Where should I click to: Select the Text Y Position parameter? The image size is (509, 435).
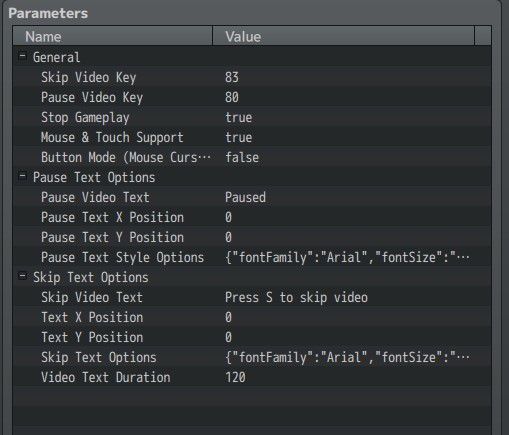pos(92,337)
